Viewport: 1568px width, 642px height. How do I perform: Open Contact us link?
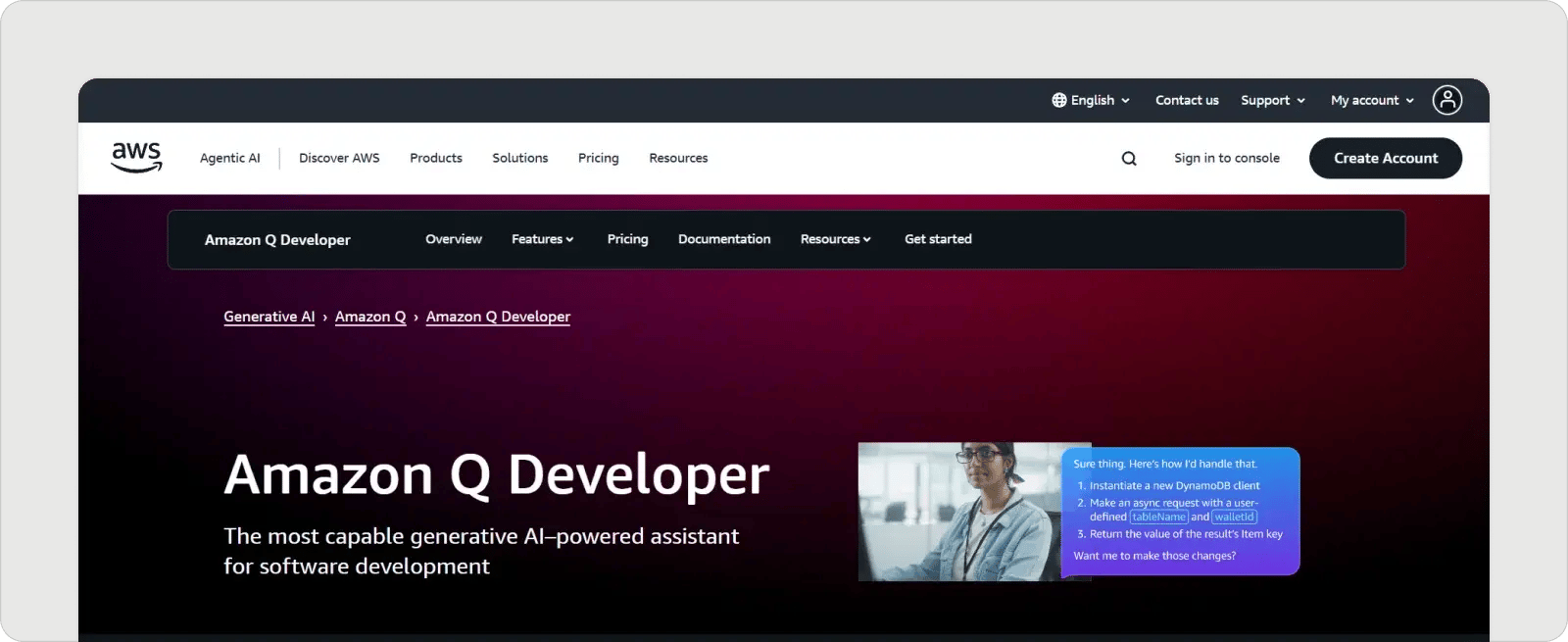click(1187, 100)
